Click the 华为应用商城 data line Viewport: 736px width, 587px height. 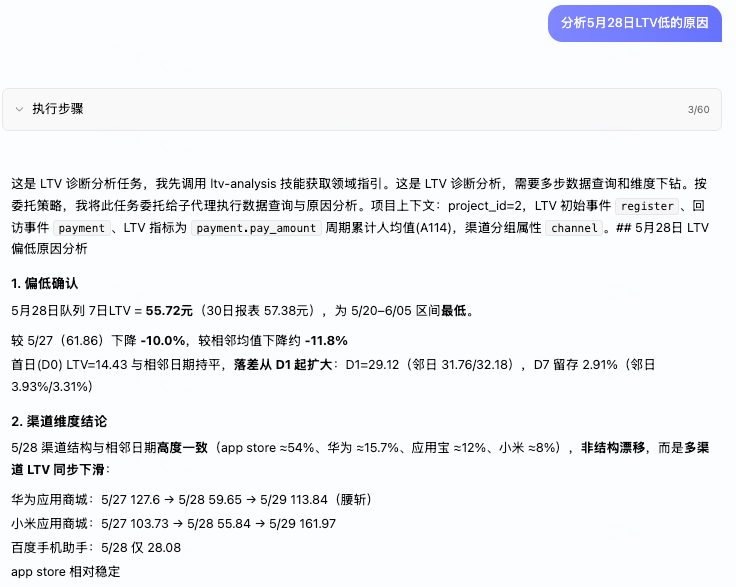coord(192,499)
